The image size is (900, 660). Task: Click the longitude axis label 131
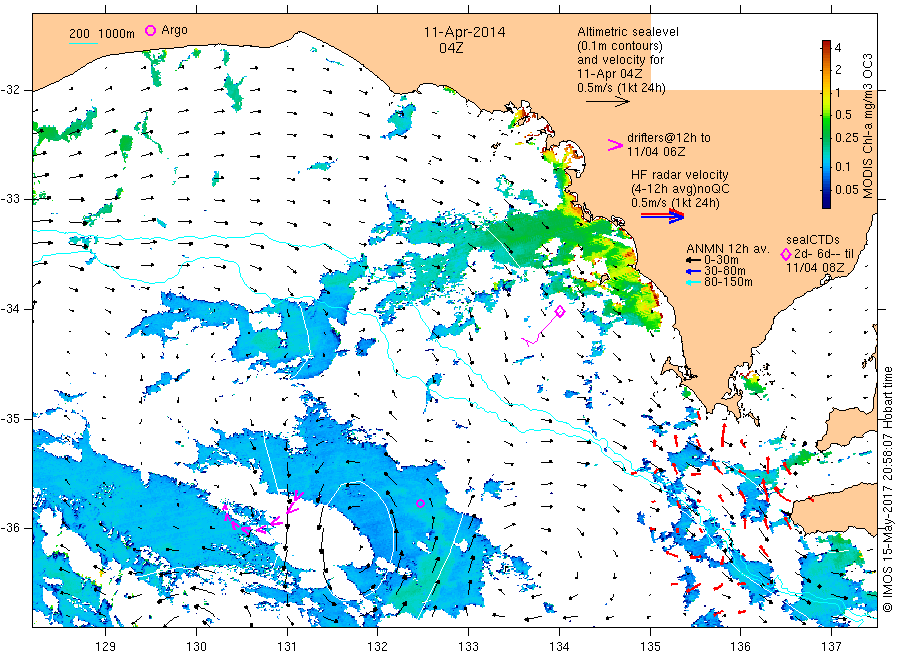tap(287, 647)
